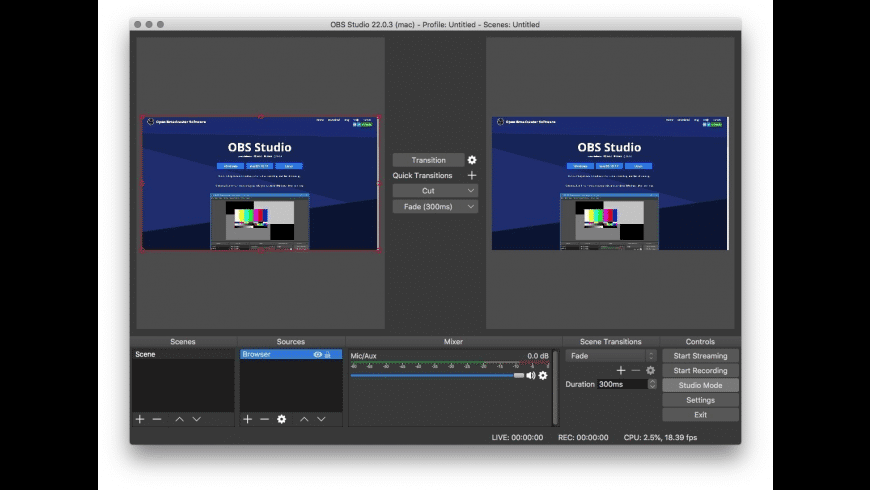Open source properties gear in Sources panel
The width and height of the screenshot is (870, 490).
click(x=282, y=419)
